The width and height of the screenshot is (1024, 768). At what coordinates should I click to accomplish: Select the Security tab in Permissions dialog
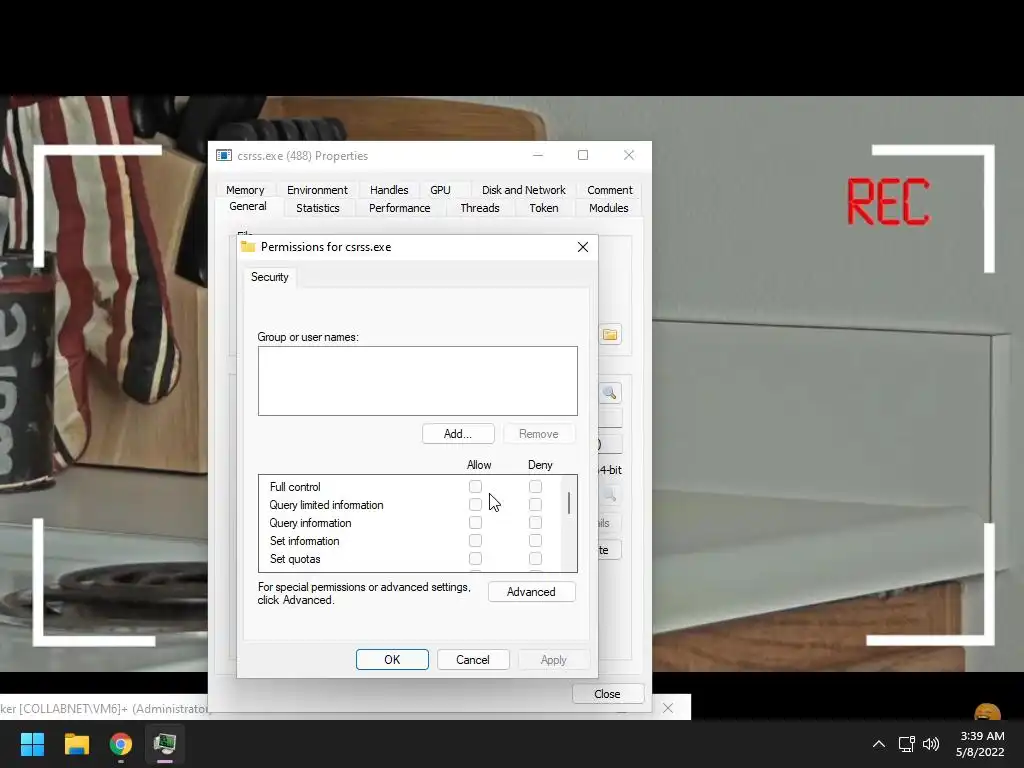click(x=270, y=277)
